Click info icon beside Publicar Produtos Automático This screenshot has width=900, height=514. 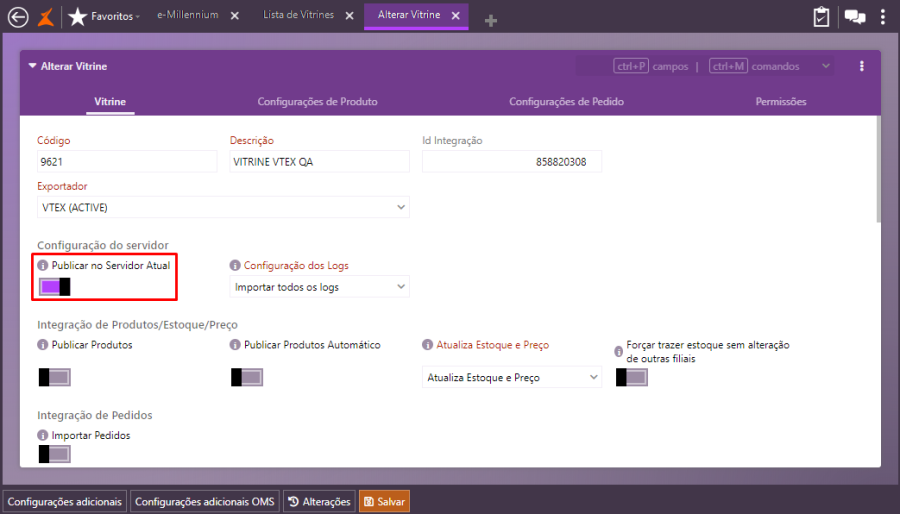coord(235,345)
